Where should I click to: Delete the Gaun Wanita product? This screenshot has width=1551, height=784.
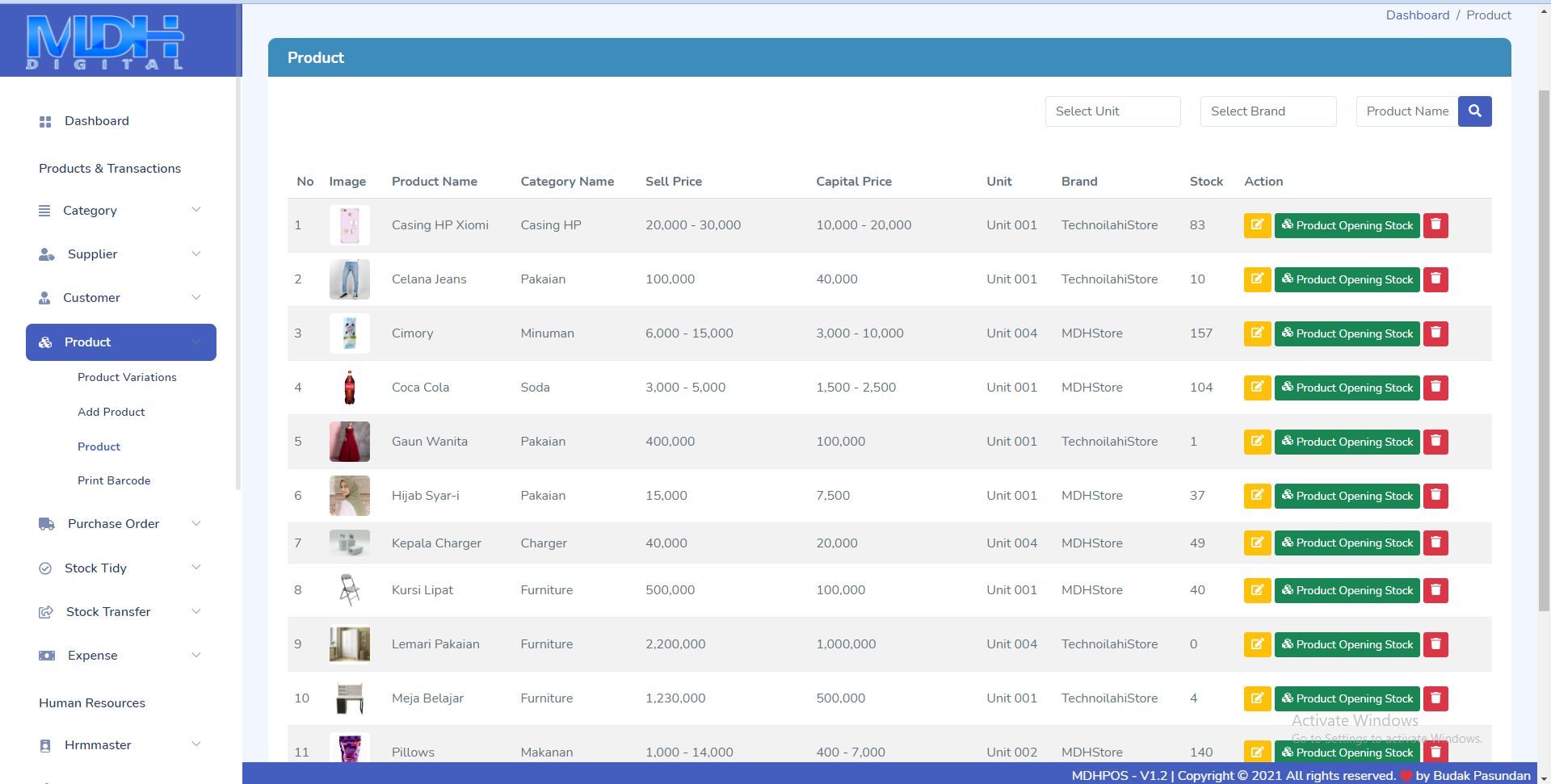click(x=1435, y=442)
